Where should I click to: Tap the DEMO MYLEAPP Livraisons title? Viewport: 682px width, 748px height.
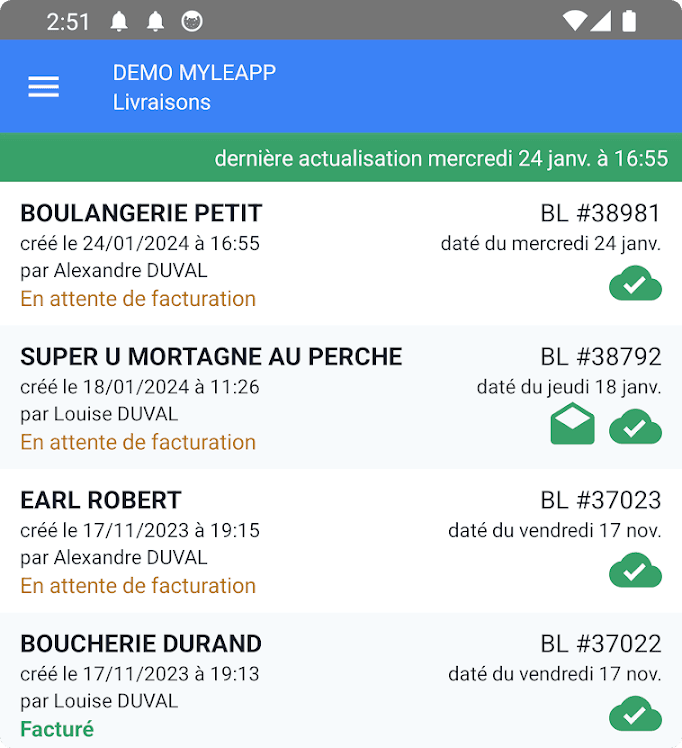[194, 87]
